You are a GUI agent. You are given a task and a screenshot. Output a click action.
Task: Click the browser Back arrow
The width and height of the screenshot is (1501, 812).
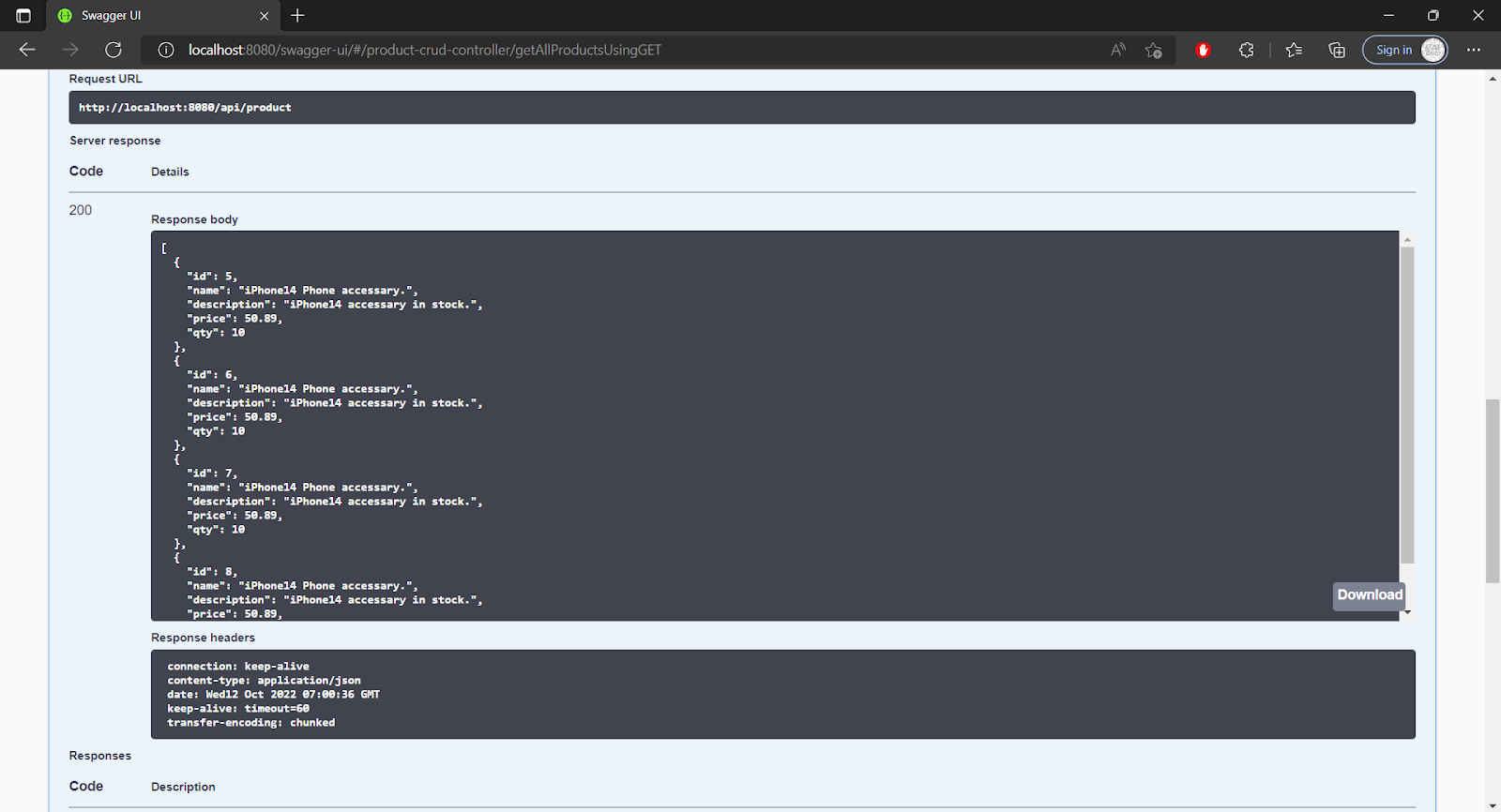[x=27, y=50]
